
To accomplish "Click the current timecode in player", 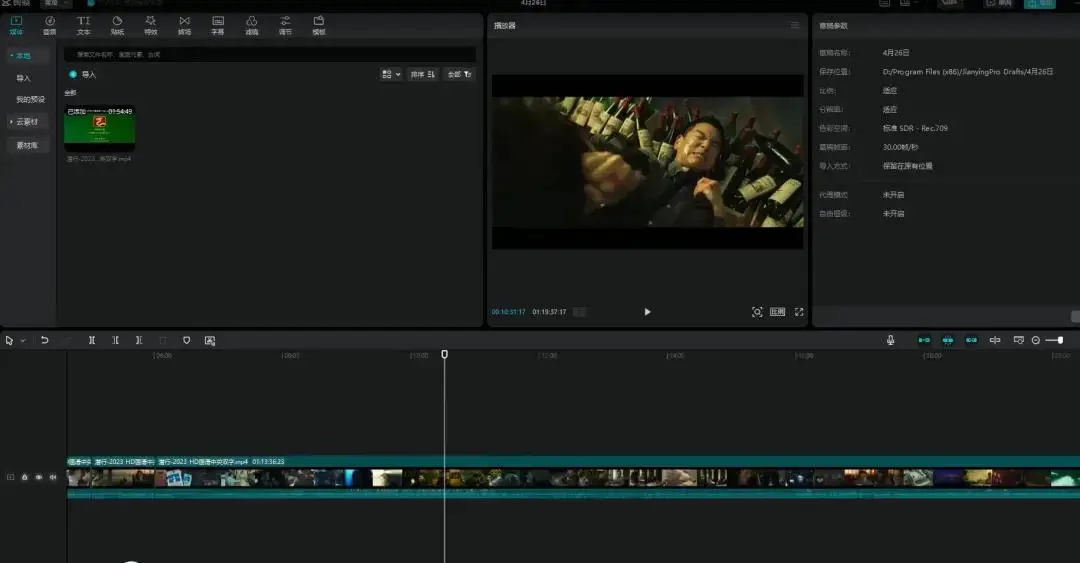I will [508, 312].
